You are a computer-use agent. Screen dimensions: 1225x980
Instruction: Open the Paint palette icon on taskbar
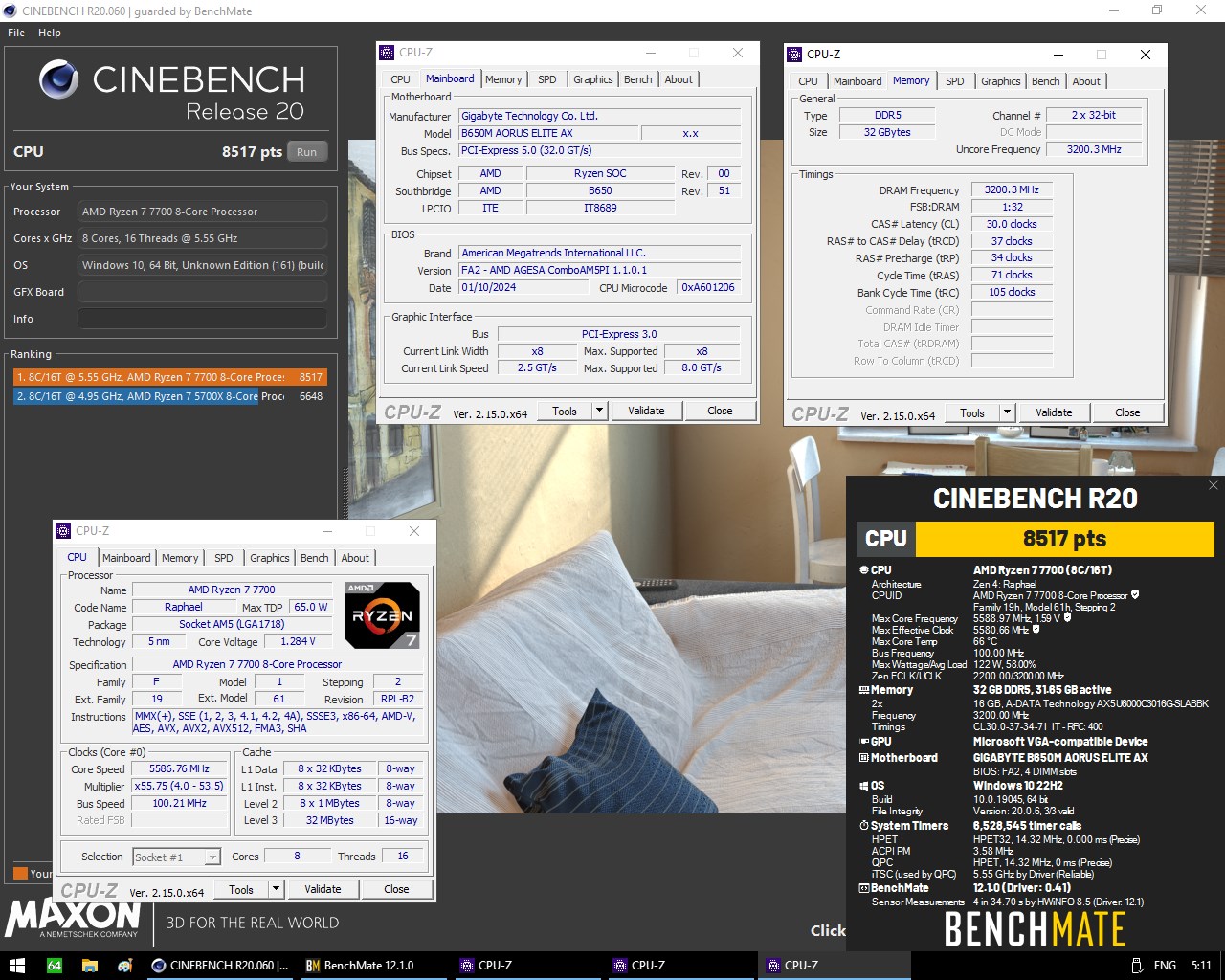(x=125, y=966)
